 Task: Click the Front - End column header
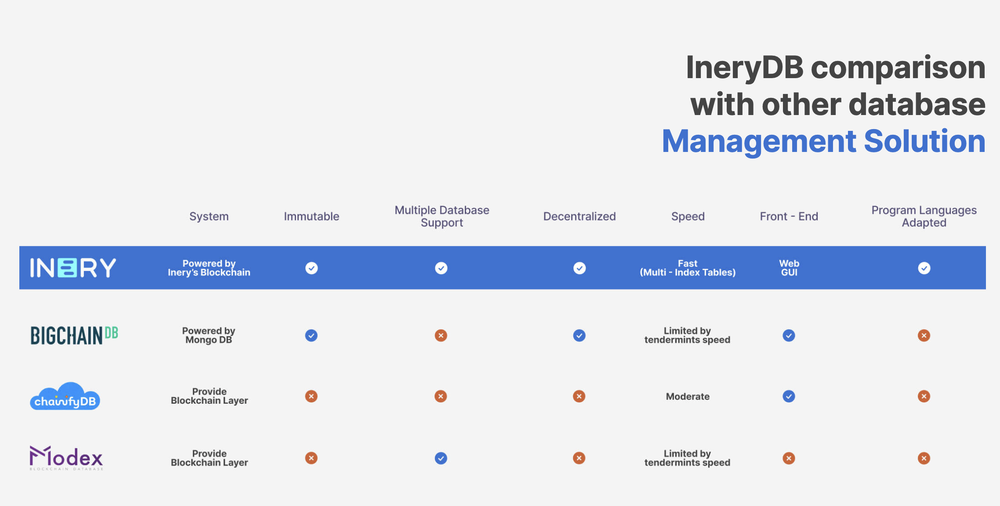click(x=789, y=216)
